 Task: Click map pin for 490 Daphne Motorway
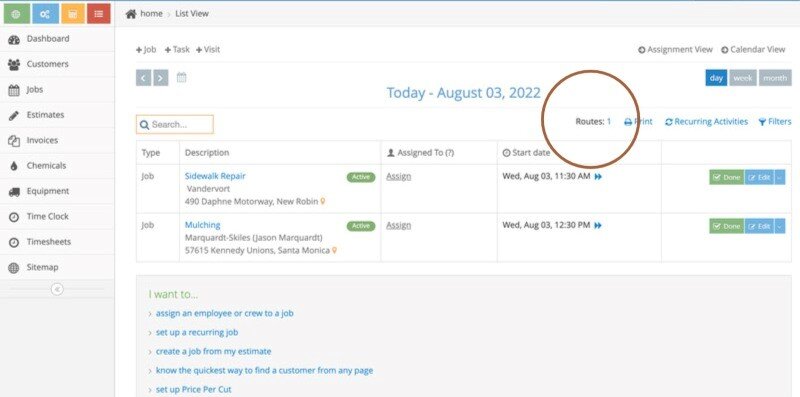pos(322,202)
